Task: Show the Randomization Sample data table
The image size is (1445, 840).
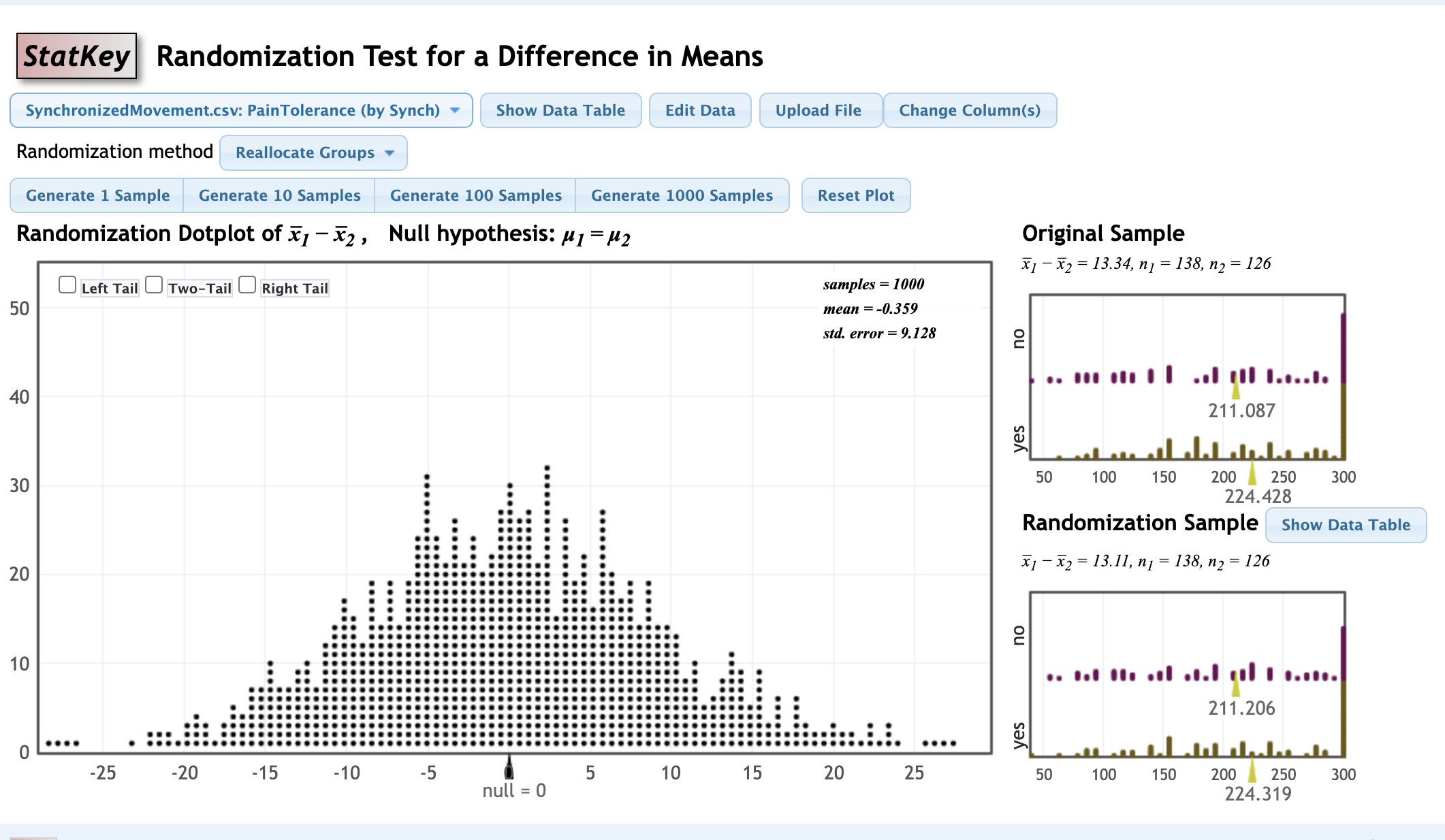Action: point(1346,524)
